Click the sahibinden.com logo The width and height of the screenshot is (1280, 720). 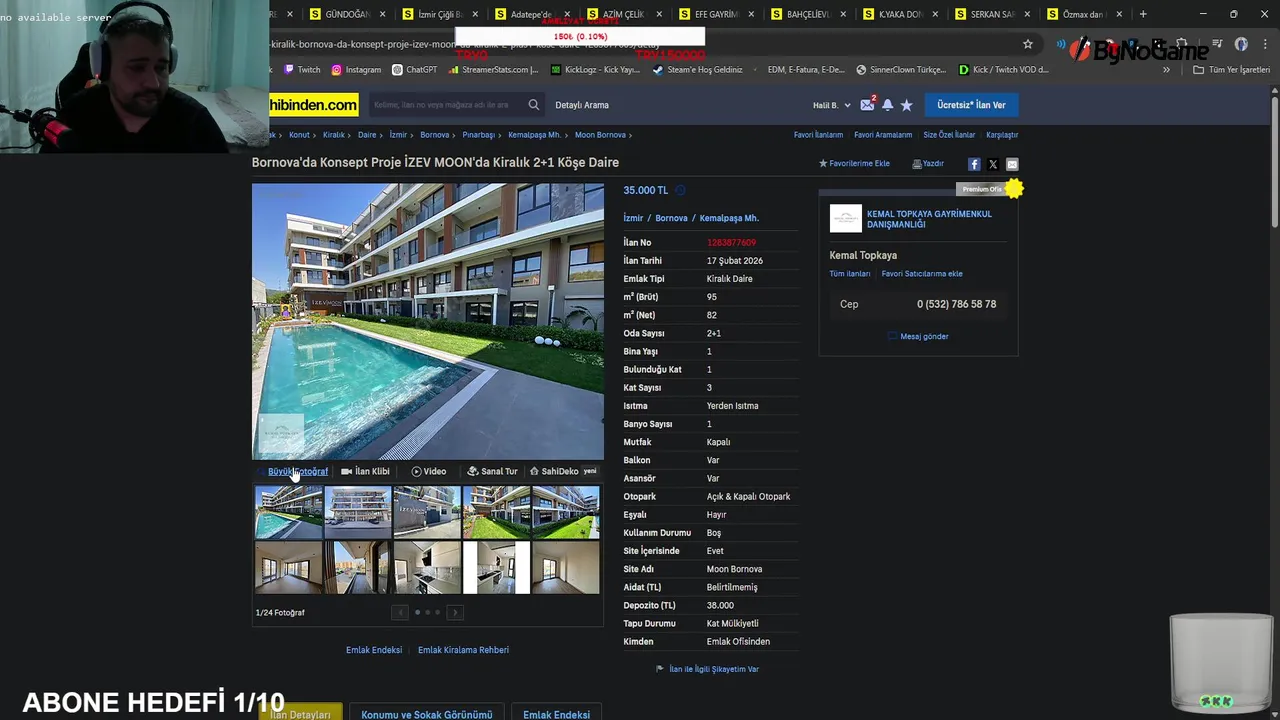coord(314,105)
